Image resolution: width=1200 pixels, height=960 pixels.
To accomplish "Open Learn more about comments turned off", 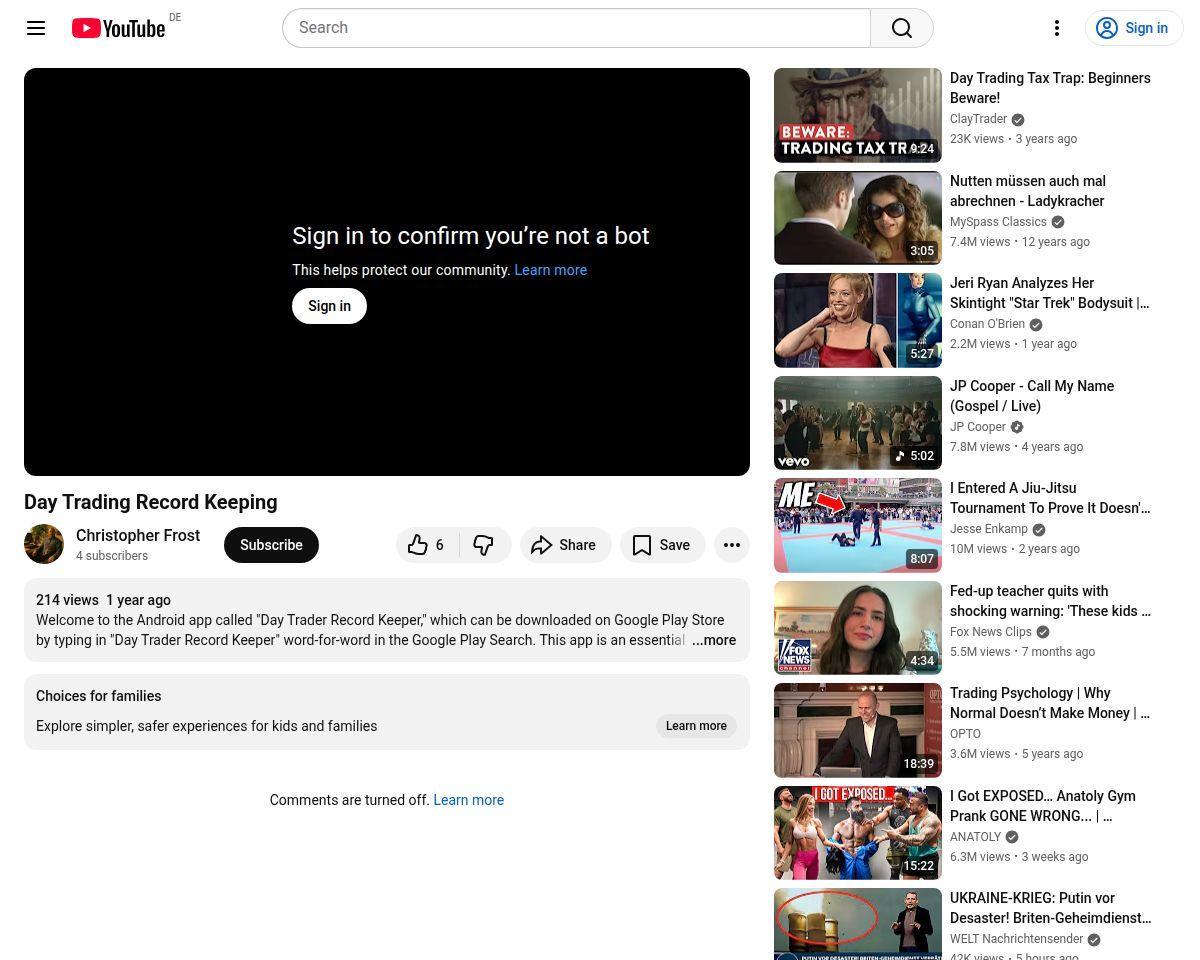I will tap(468, 800).
